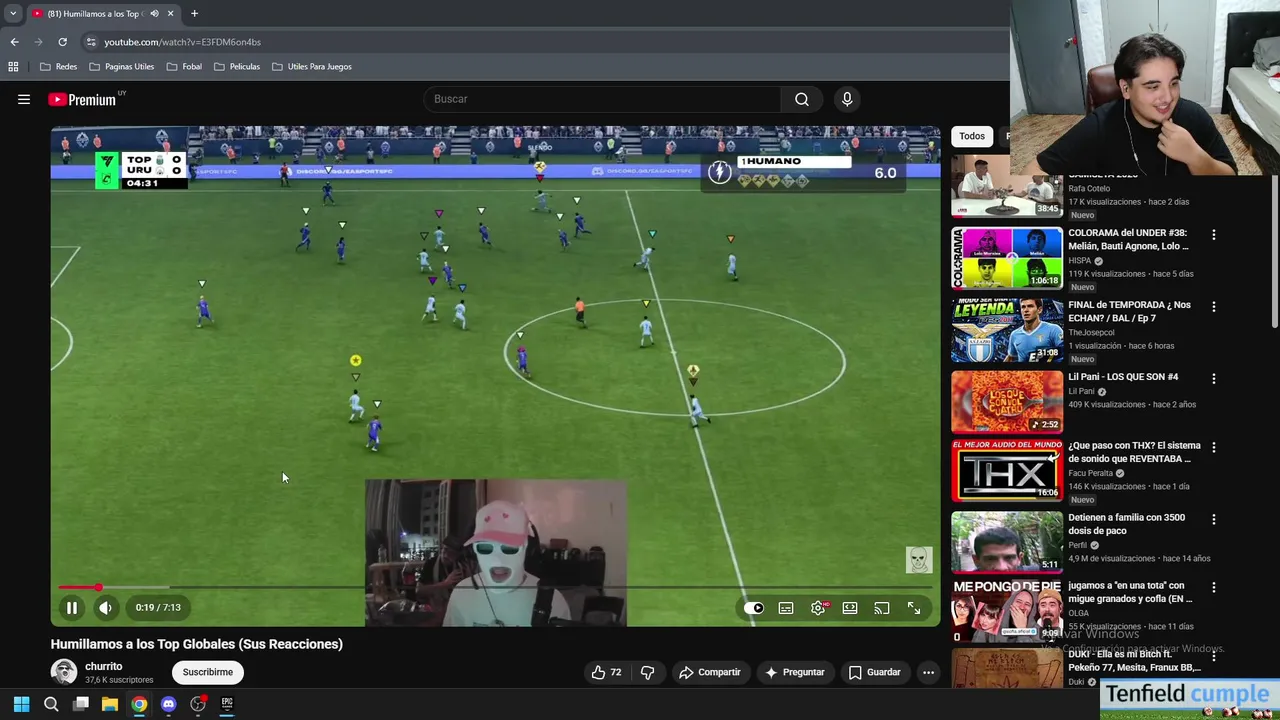Click the Humillamos a los Top Globales title
Screen dimensions: 1280x720
(197, 644)
